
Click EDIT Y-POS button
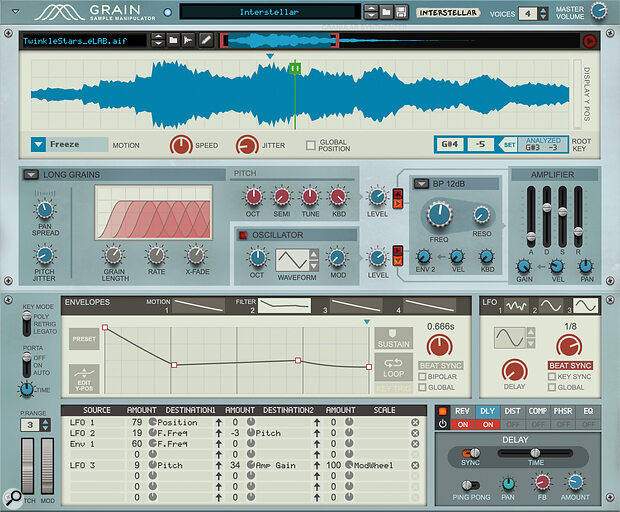point(84,379)
